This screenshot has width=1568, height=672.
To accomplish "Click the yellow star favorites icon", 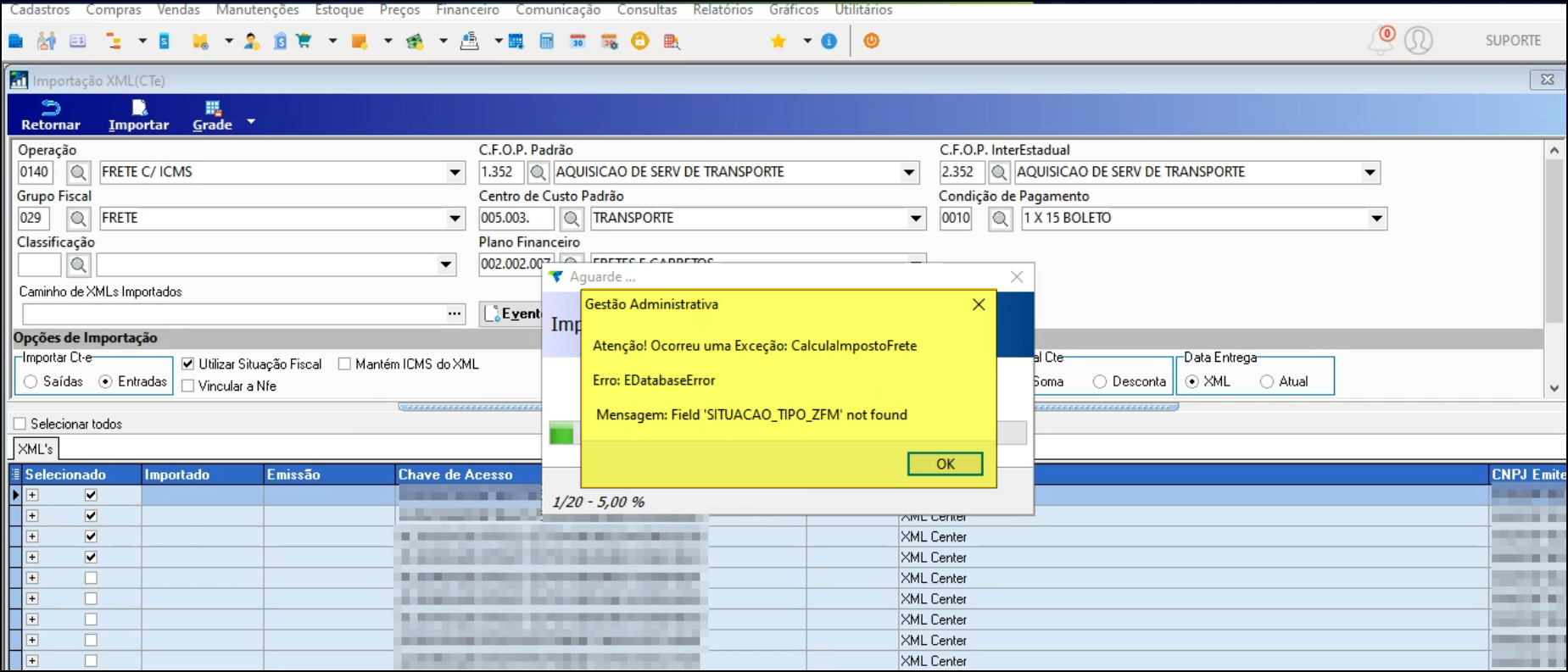I will [x=778, y=41].
